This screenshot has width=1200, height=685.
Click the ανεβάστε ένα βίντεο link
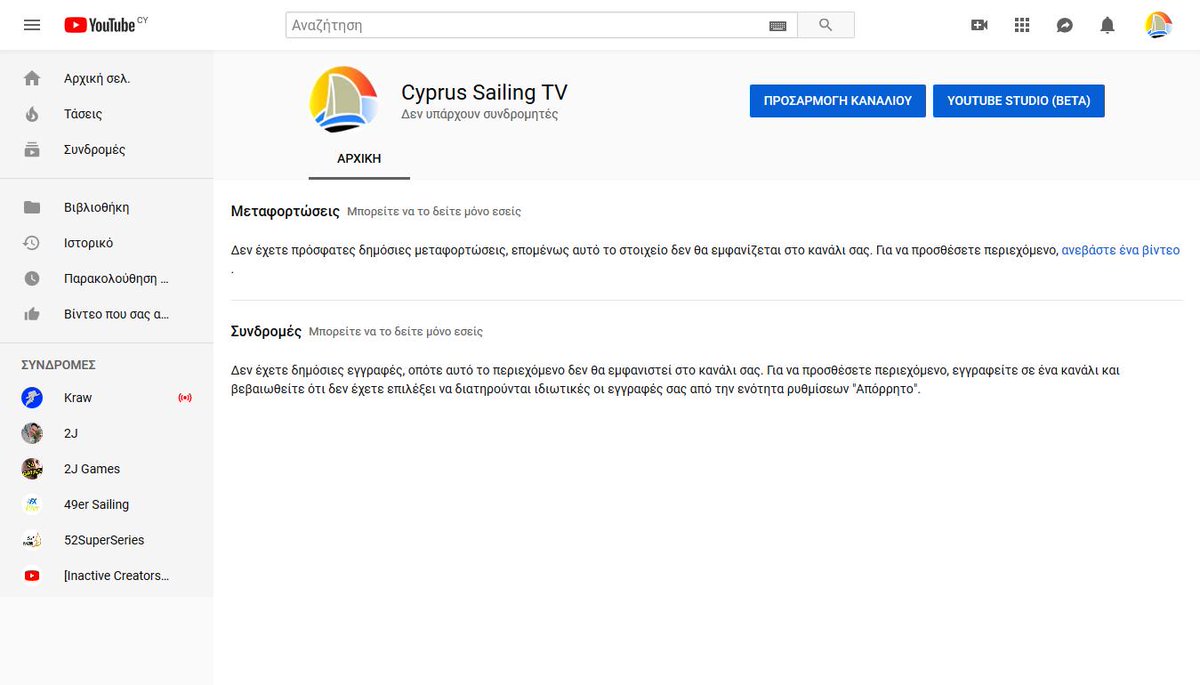coord(1120,250)
